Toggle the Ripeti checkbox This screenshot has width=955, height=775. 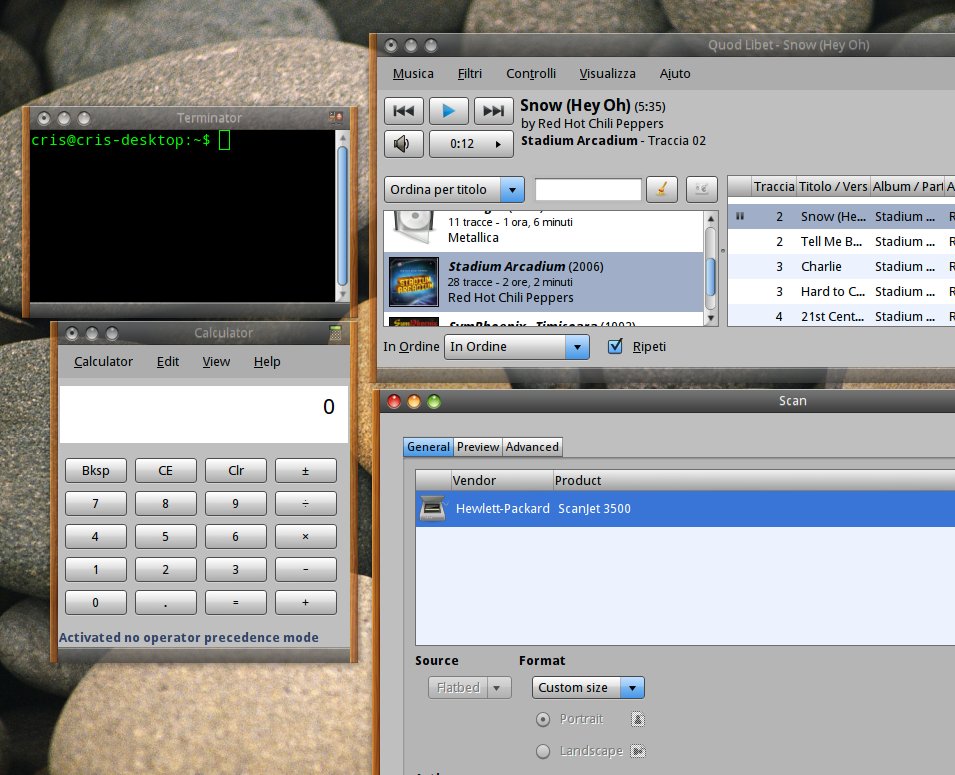pos(615,347)
